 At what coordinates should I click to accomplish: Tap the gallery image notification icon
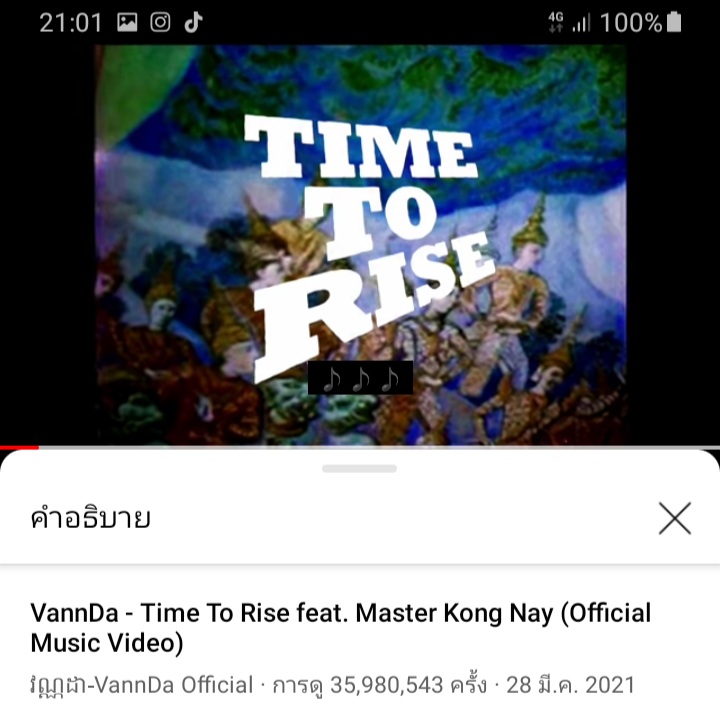(x=127, y=22)
